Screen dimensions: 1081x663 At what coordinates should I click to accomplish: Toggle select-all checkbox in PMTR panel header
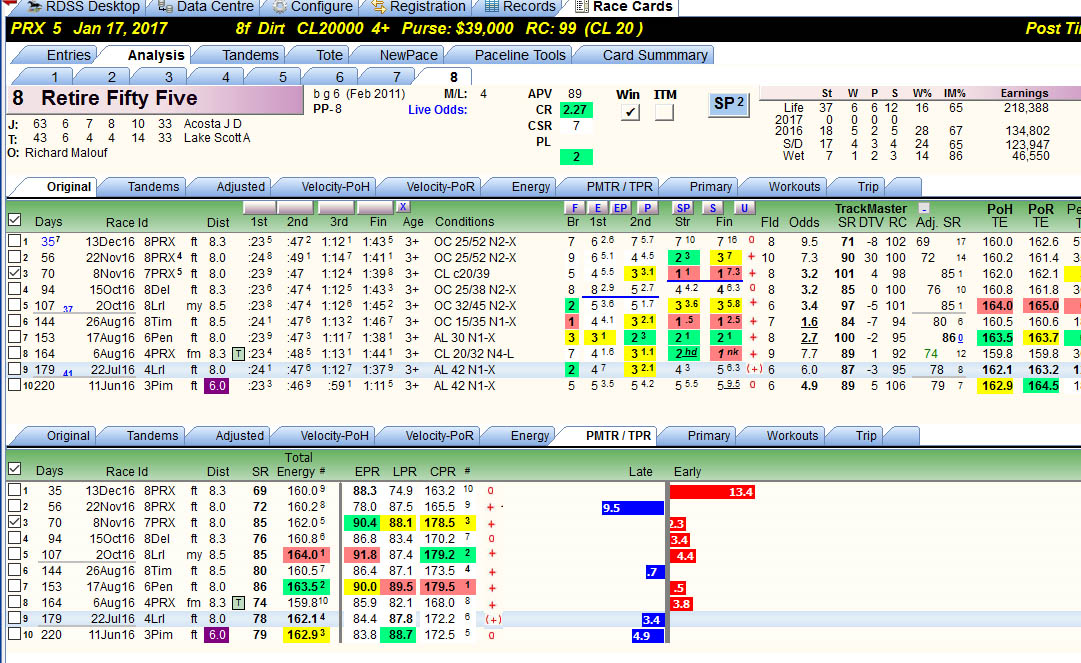14,469
